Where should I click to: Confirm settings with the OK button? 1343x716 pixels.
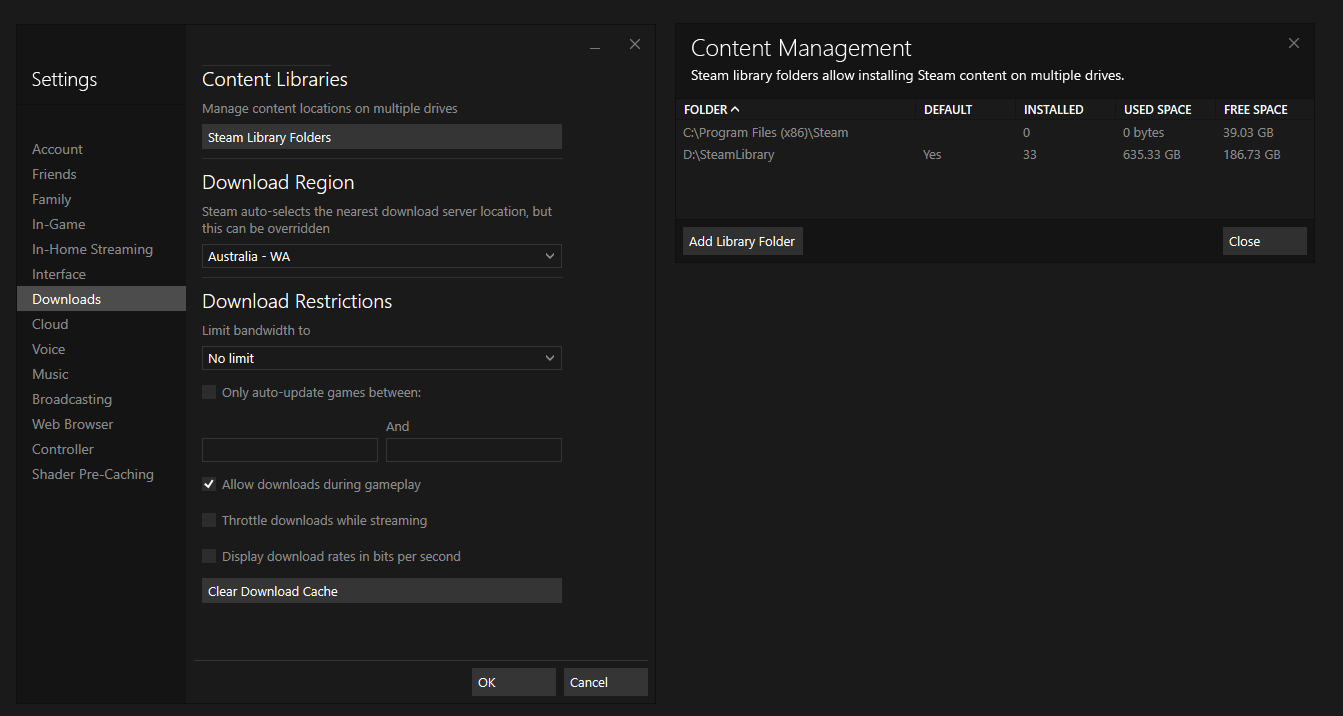click(x=513, y=682)
